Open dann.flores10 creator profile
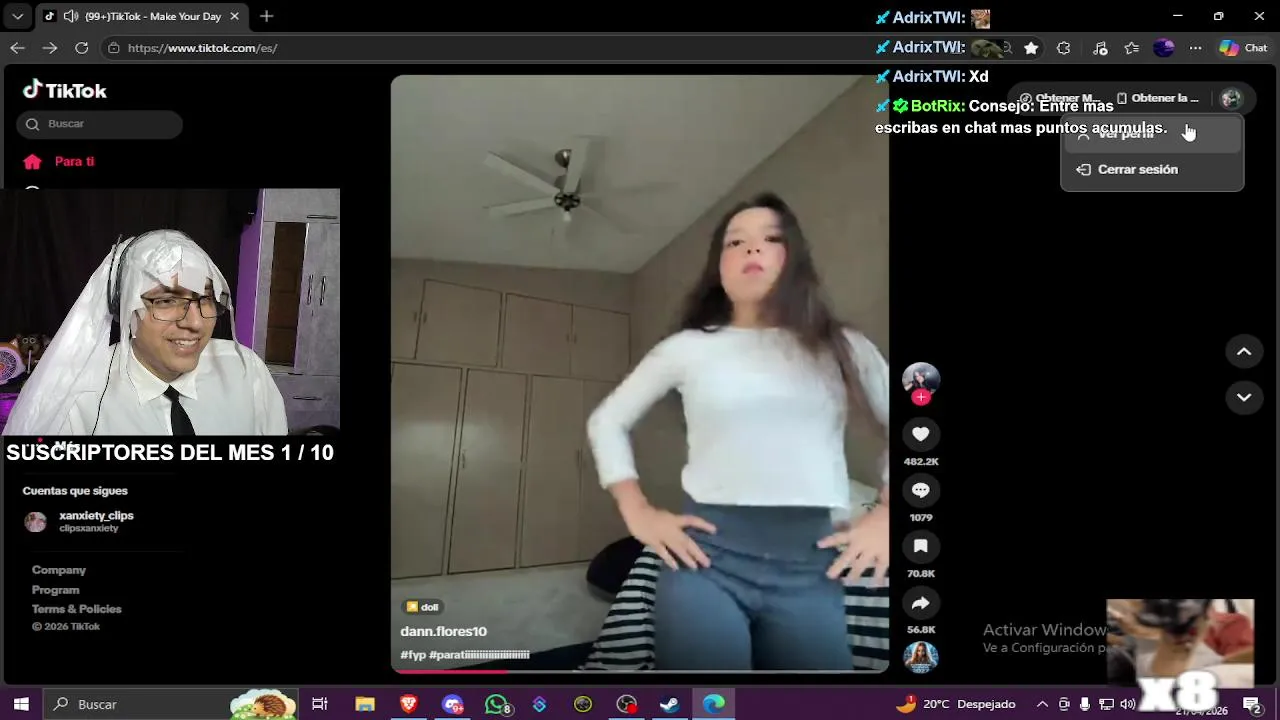 coord(443,631)
